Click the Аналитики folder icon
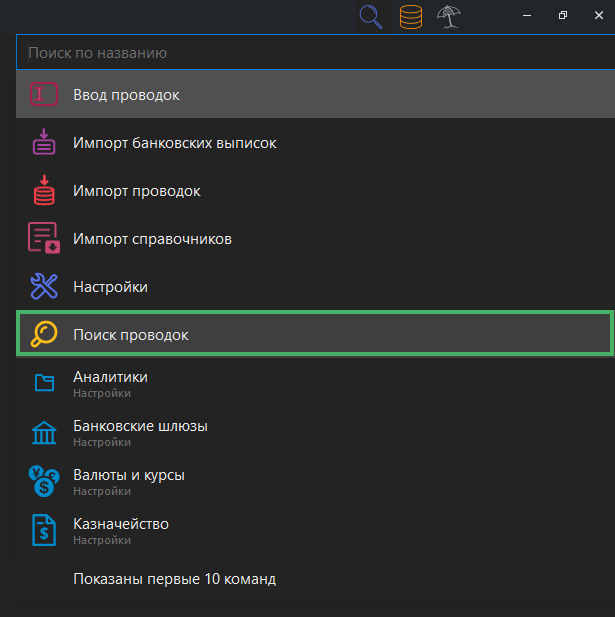 (x=43, y=383)
